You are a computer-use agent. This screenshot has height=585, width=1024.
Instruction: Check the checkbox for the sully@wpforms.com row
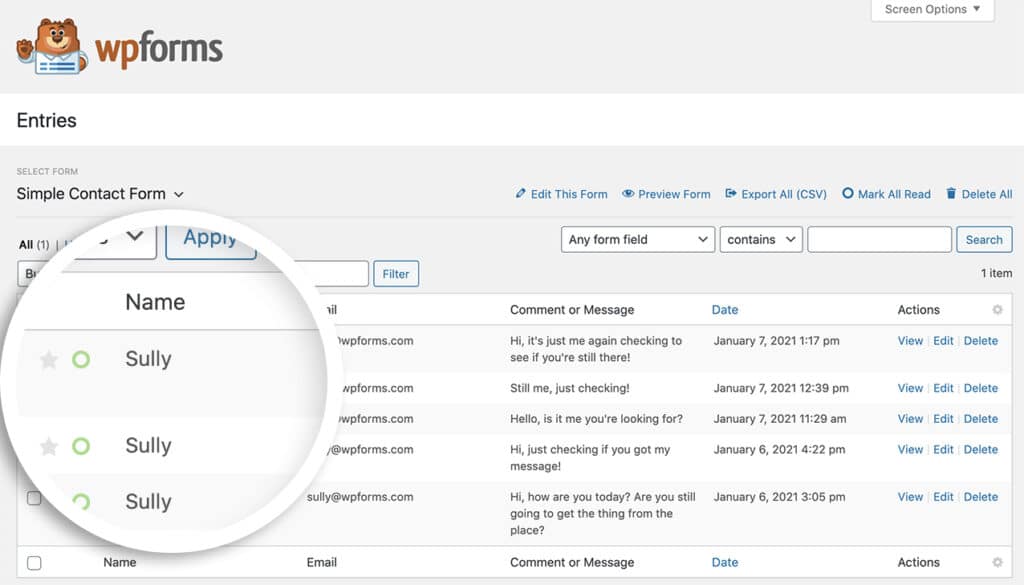(x=34, y=498)
